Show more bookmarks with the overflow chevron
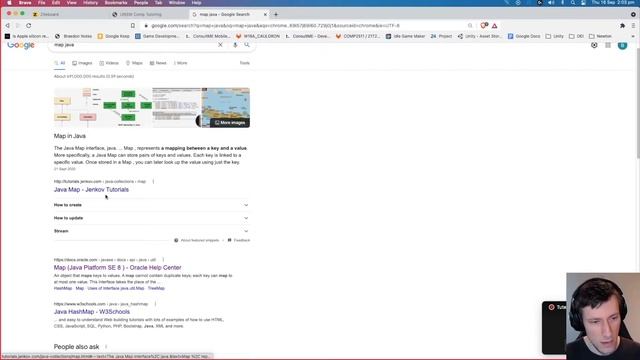 pyautogui.click(x=633, y=36)
